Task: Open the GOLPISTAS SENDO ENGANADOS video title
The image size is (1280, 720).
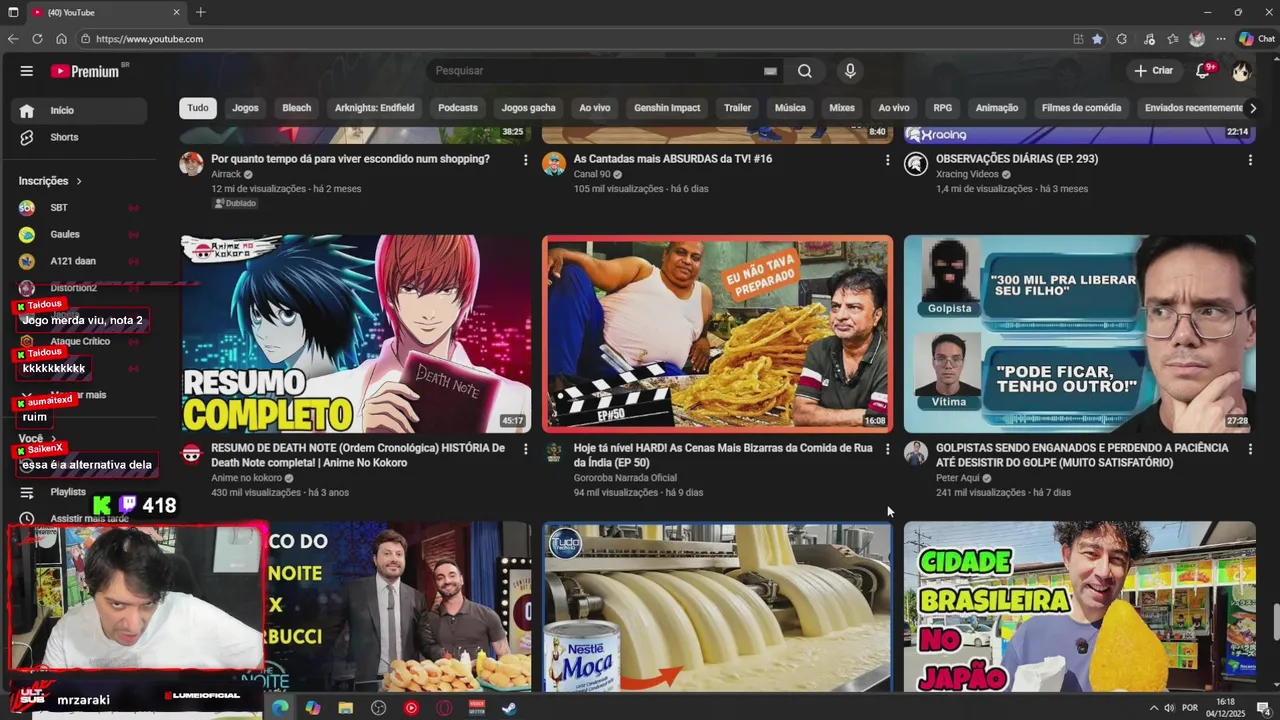Action: [x=1082, y=455]
